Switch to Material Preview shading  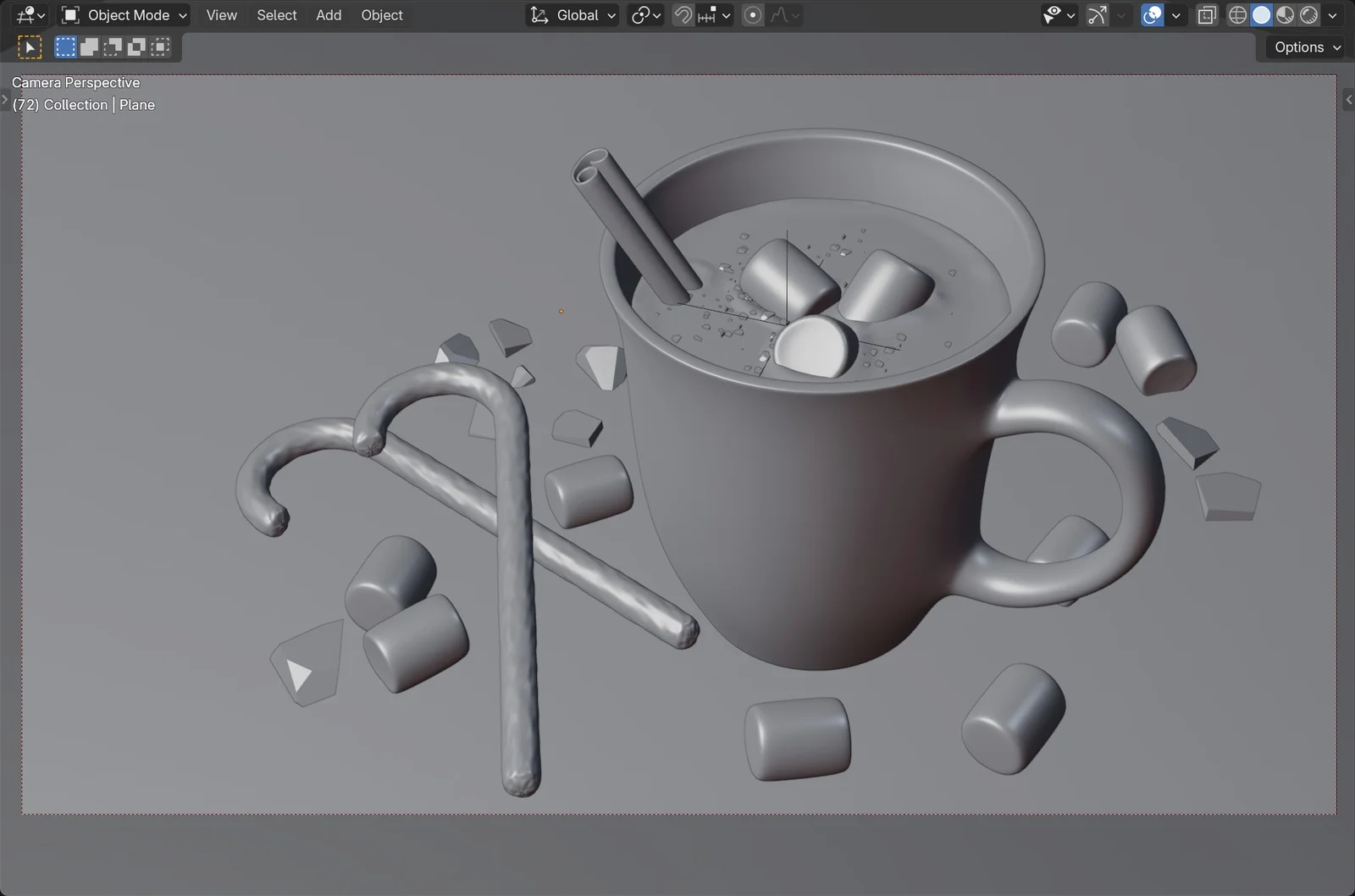click(x=1286, y=14)
